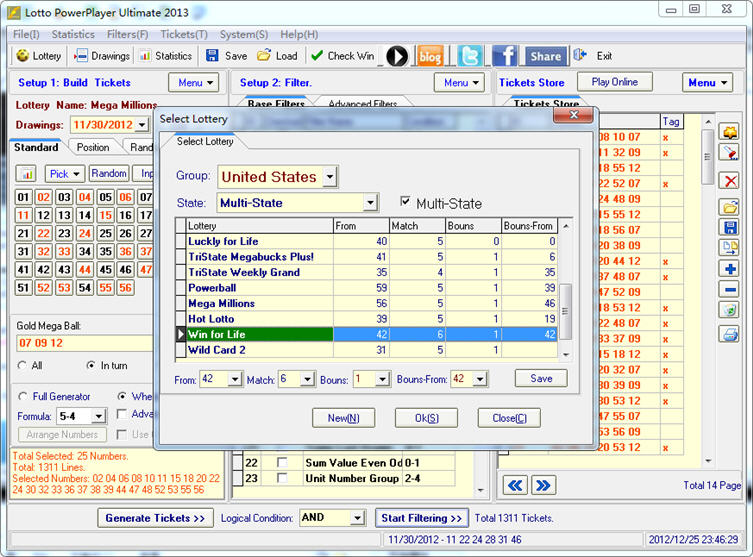Select the In turn radio button
The width and height of the screenshot is (753, 557).
90,365
